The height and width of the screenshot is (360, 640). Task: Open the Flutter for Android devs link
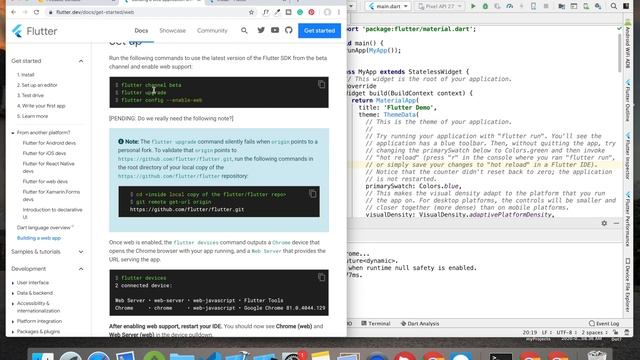[x=49, y=143]
